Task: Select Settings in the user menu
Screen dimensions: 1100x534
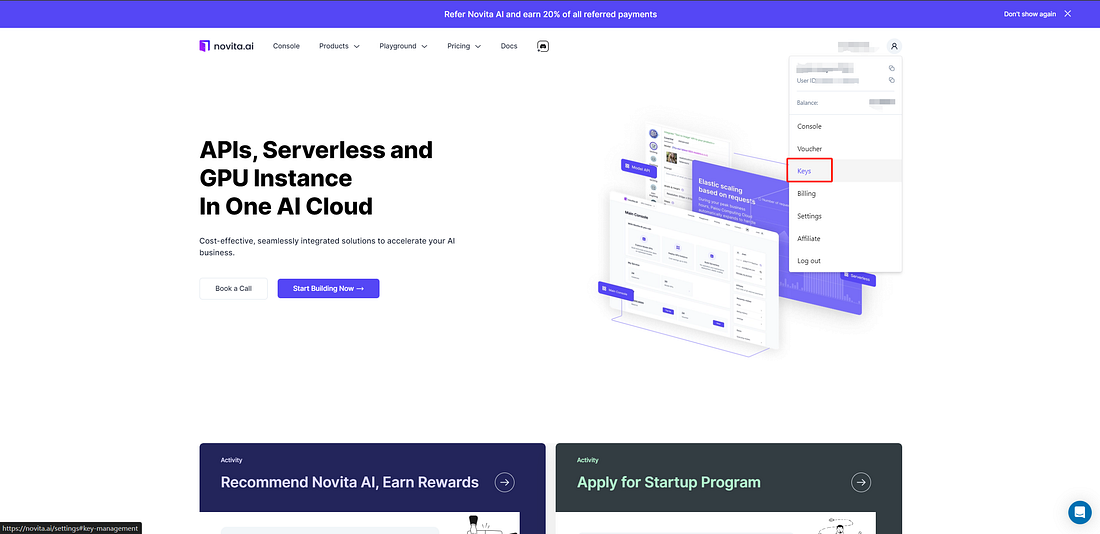Action: click(x=845, y=216)
